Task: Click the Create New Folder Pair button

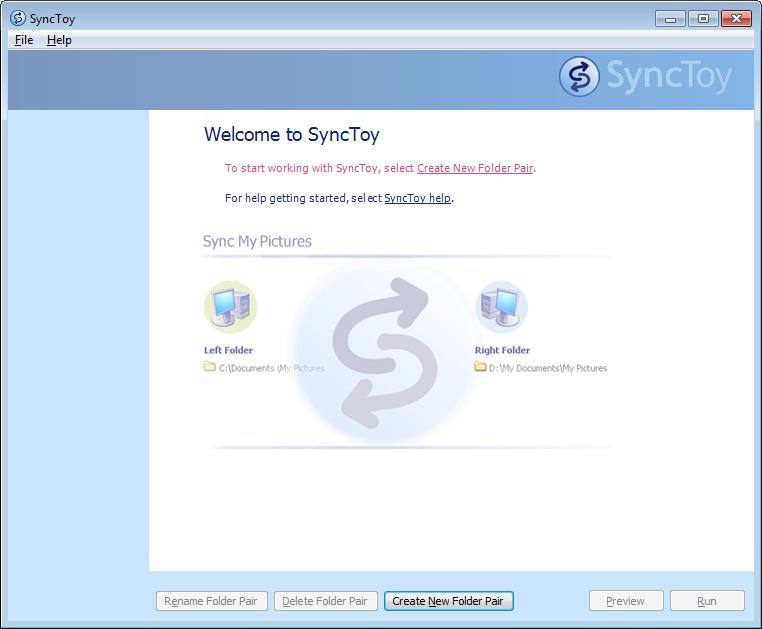Action: [x=448, y=601]
